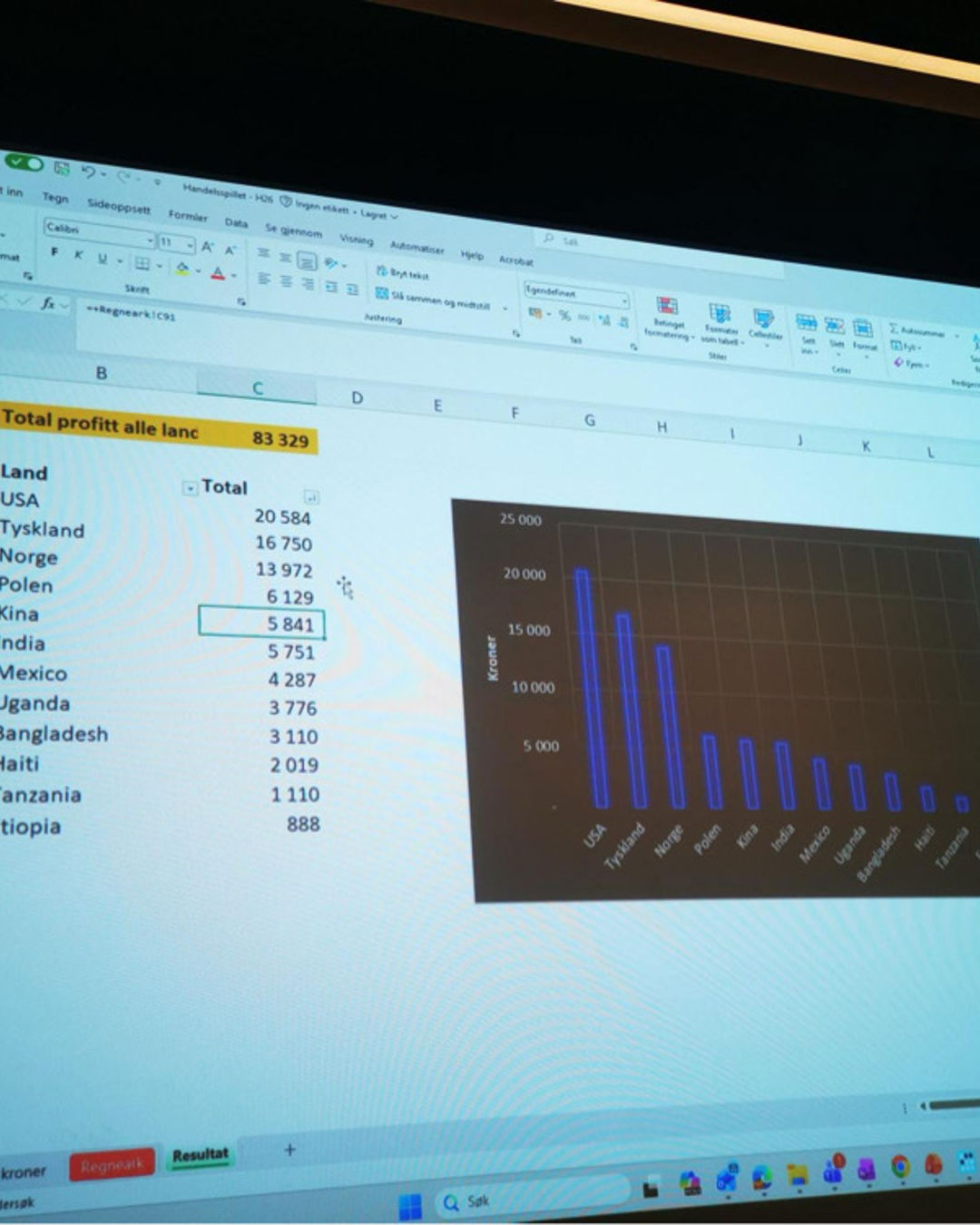Viewport: 980px width, 1225px height.
Task: Click the insert function fx button
Action: pyautogui.click(x=48, y=303)
